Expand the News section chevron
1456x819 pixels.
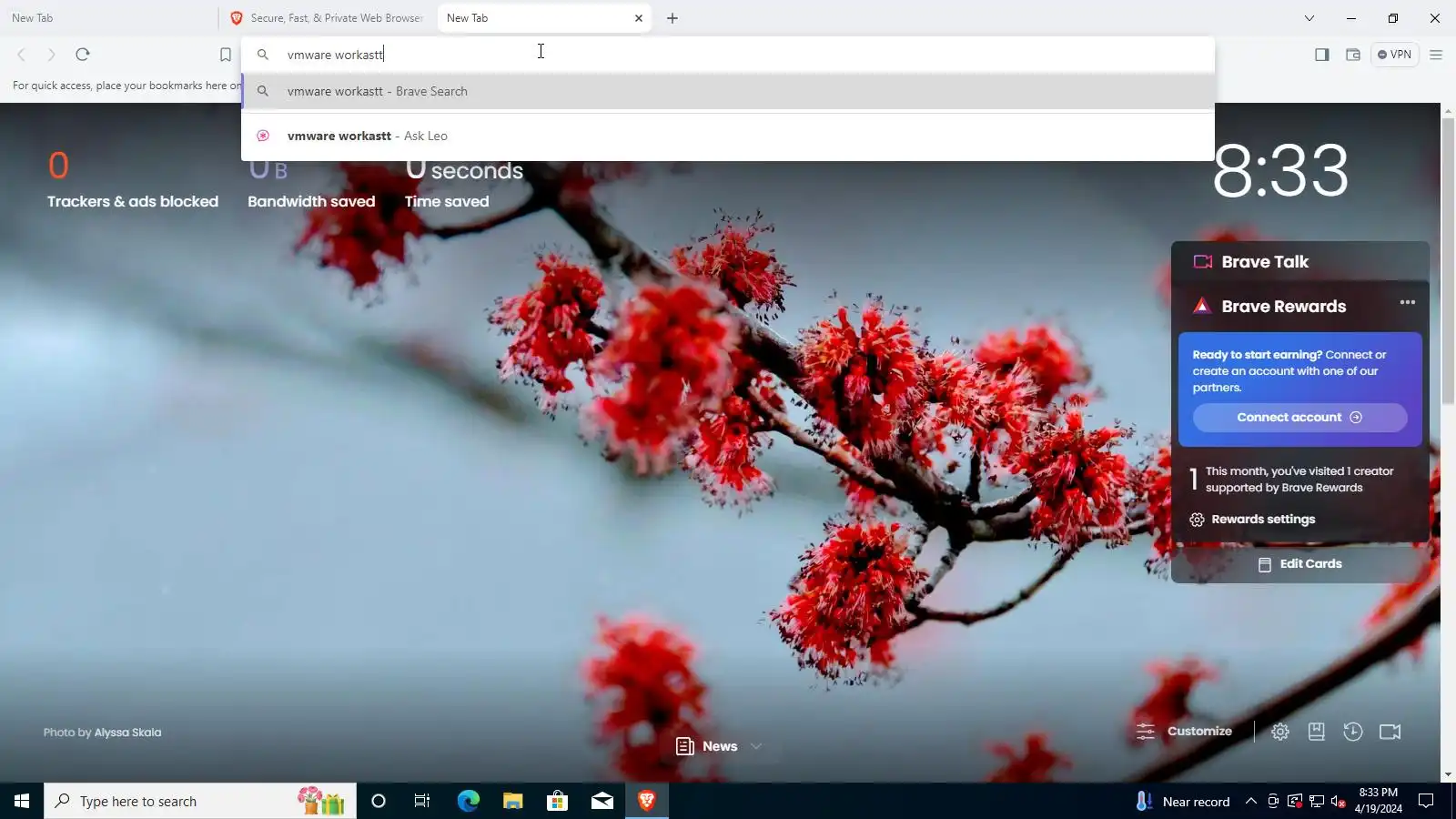coord(756,747)
